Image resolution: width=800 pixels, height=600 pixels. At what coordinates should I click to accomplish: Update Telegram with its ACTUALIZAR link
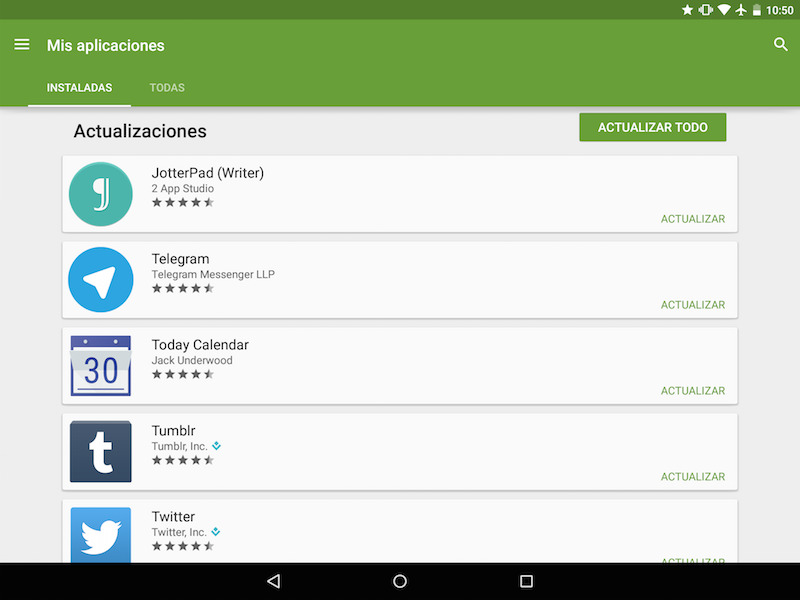click(693, 305)
